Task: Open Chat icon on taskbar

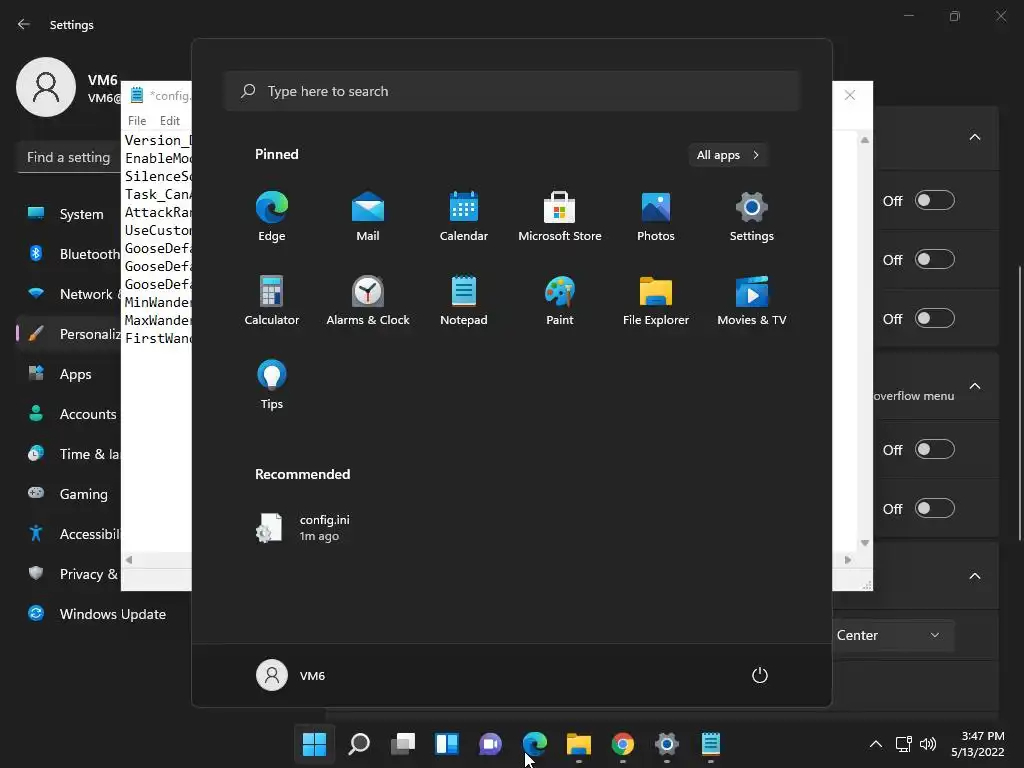Action: (x=490, y=743)
